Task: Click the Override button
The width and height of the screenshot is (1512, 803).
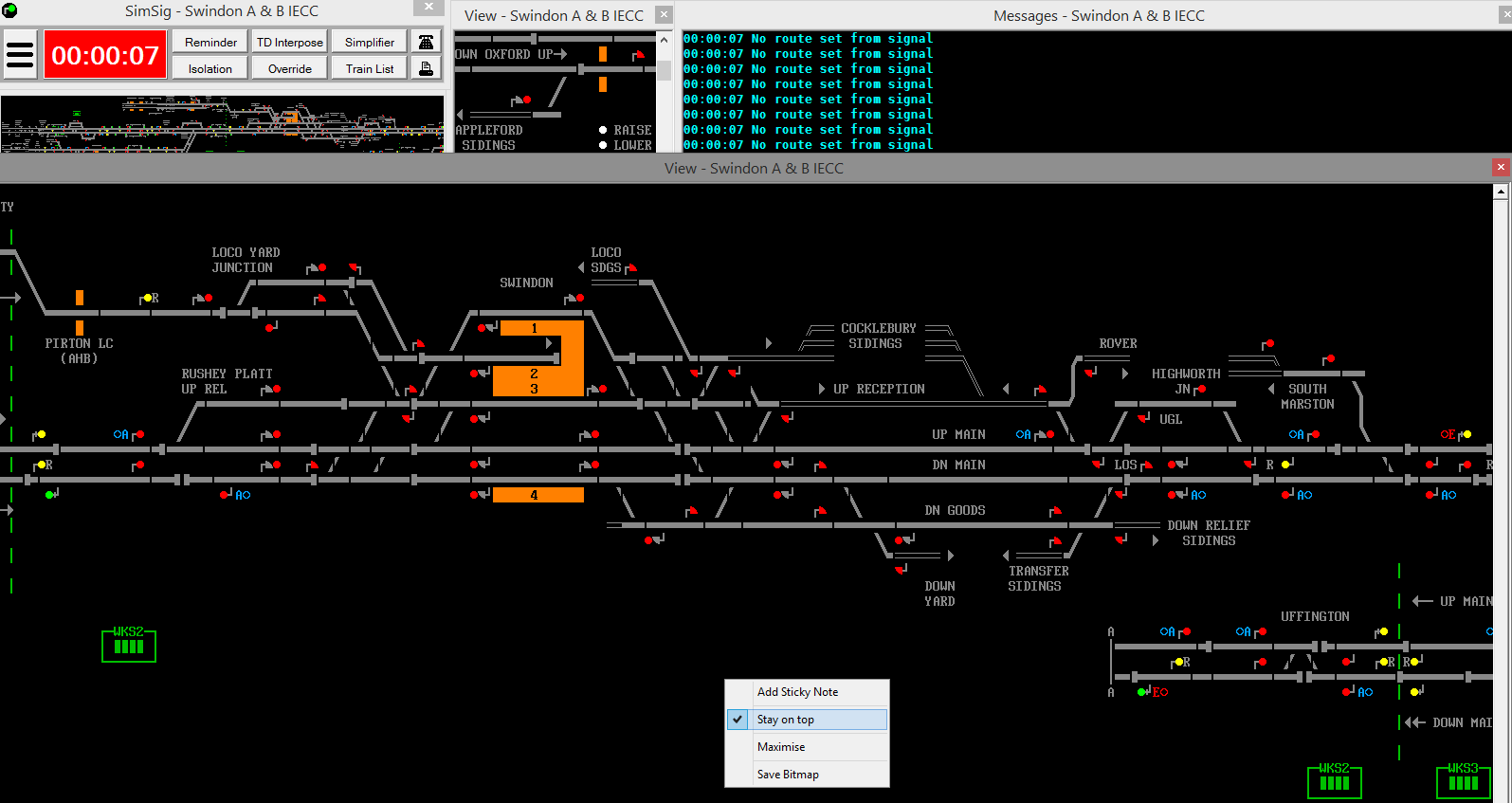Action: pos(290,68)
